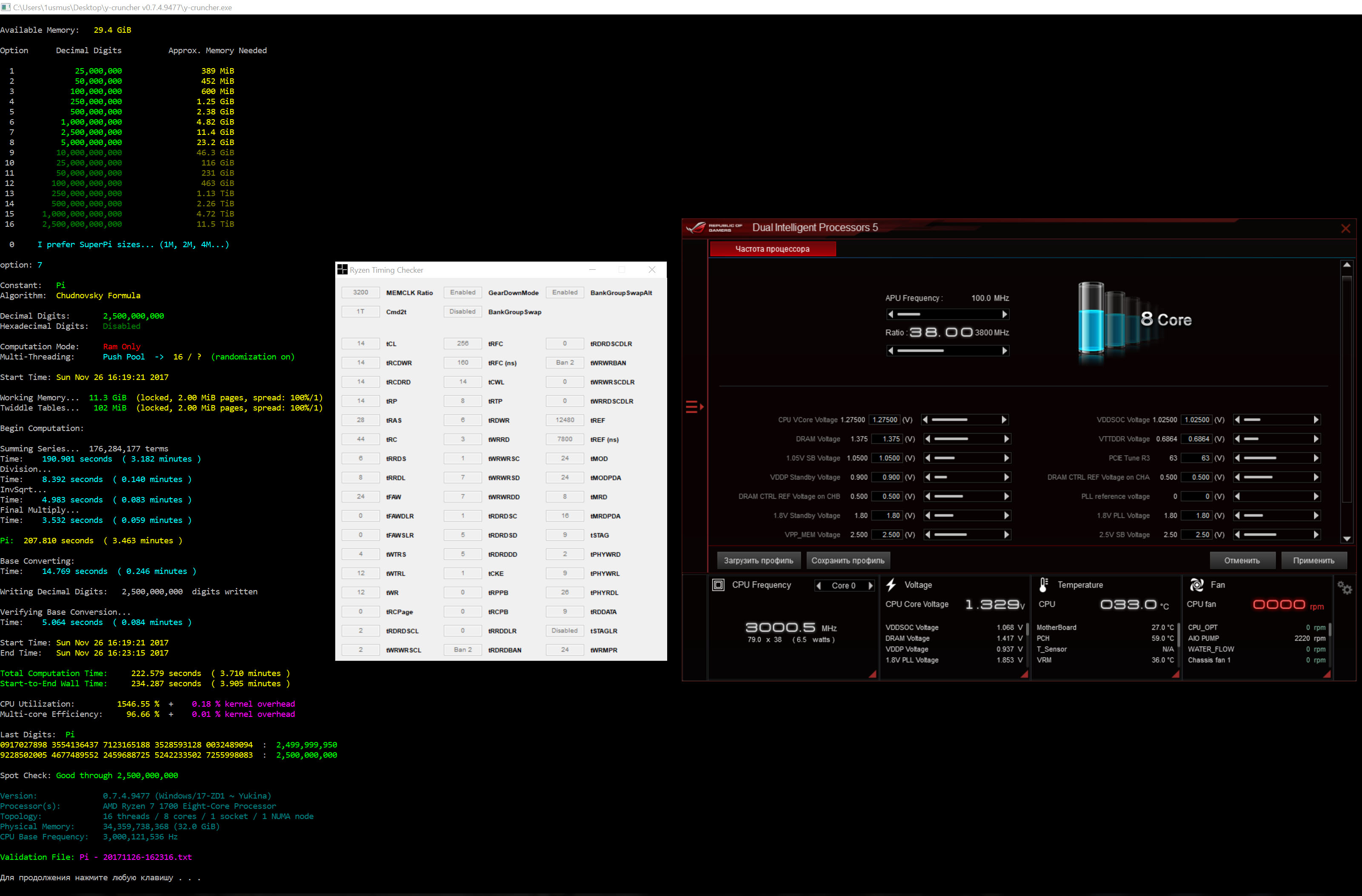This screenshot has height=896, width=1362.
Task: Click the Temperature thermometer icon
Action: tap(1043, 585)
